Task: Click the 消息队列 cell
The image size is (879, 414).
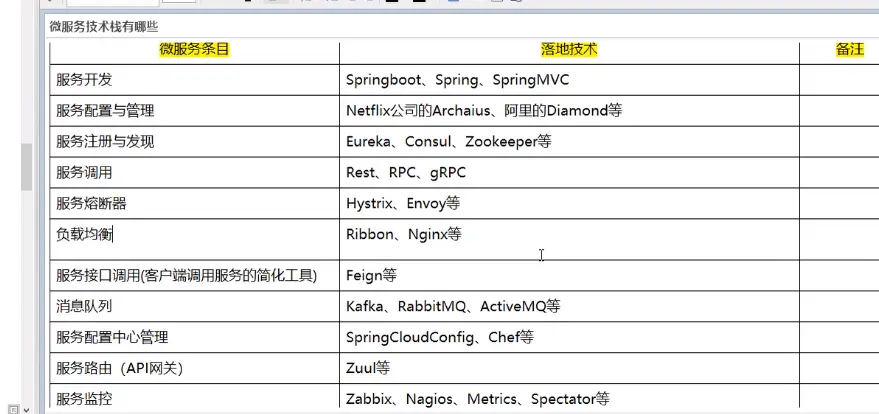Action: click(195, 306)
